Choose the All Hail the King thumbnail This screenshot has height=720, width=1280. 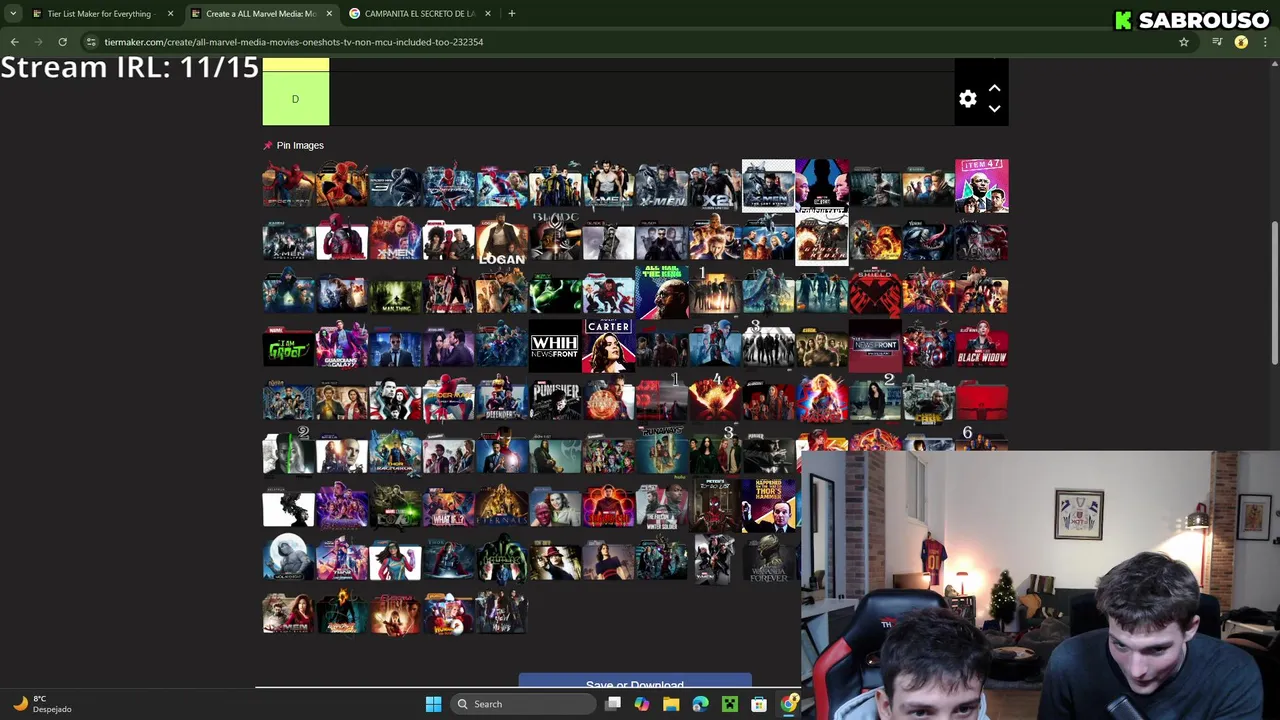pos(662,293)
